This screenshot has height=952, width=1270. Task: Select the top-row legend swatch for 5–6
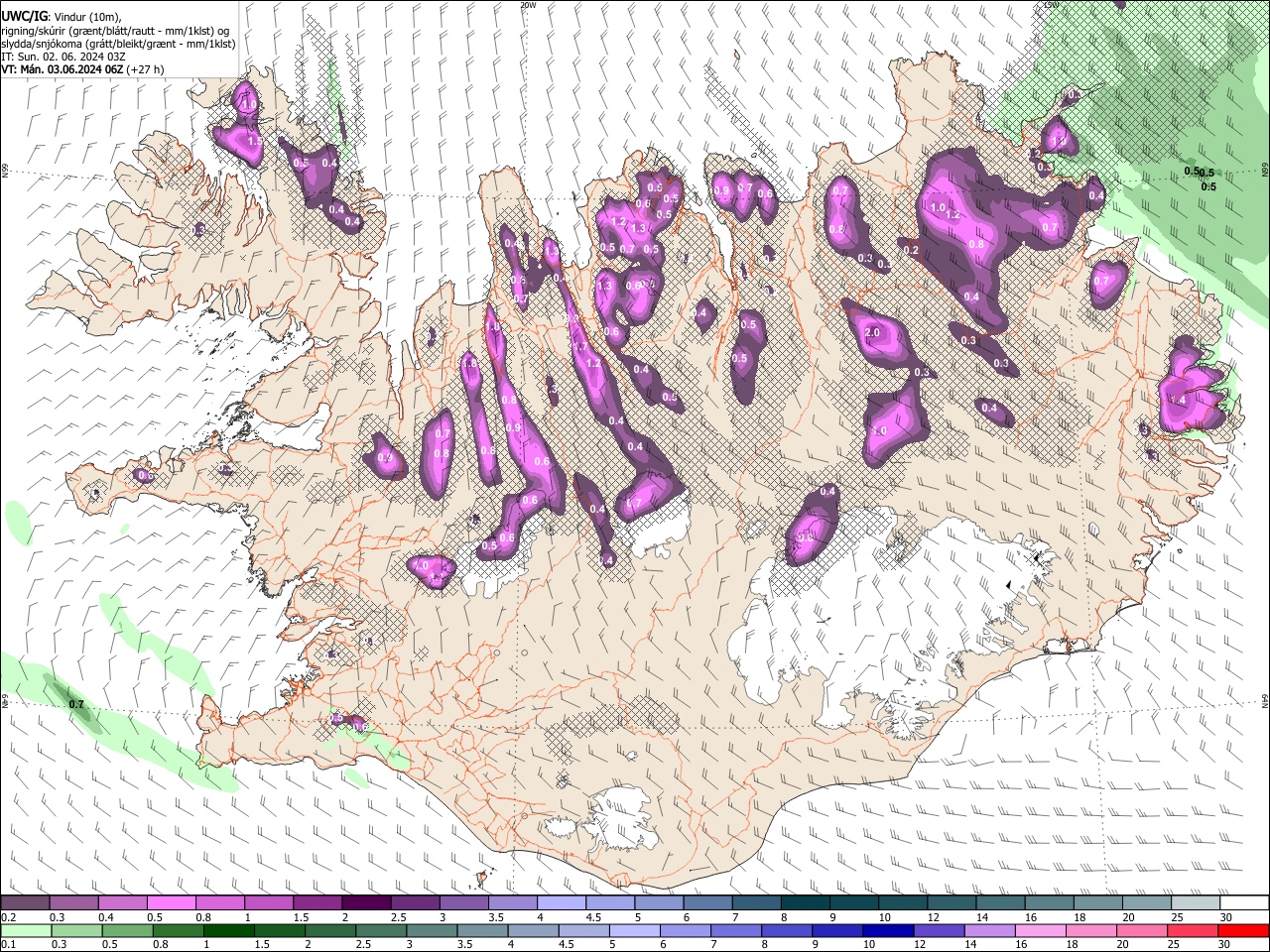point(658,903)
